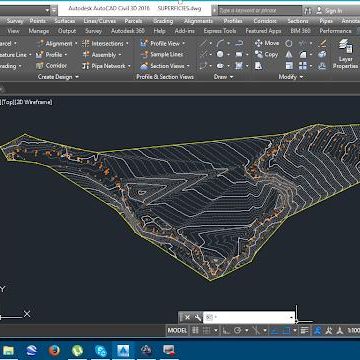Click the 2D Wireframe visual style label
Screen dimensions: 360x360
pyautogui.click(x=33, y=102)
